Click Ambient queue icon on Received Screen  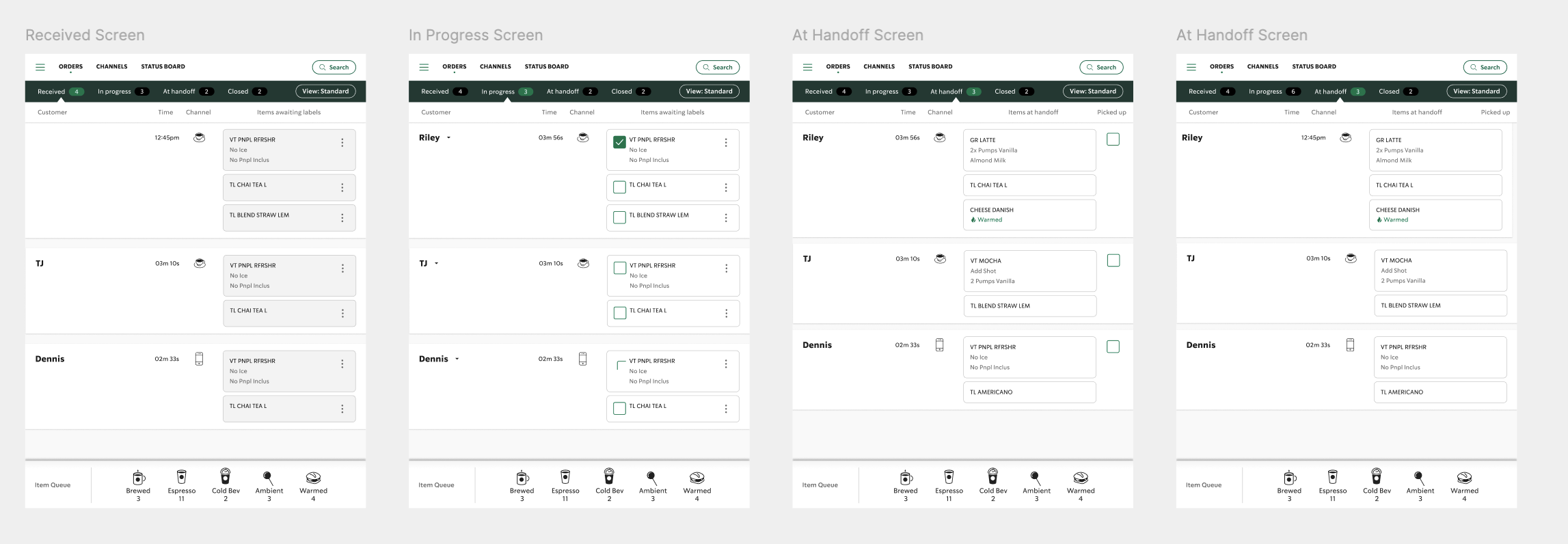tap(269, 478)
